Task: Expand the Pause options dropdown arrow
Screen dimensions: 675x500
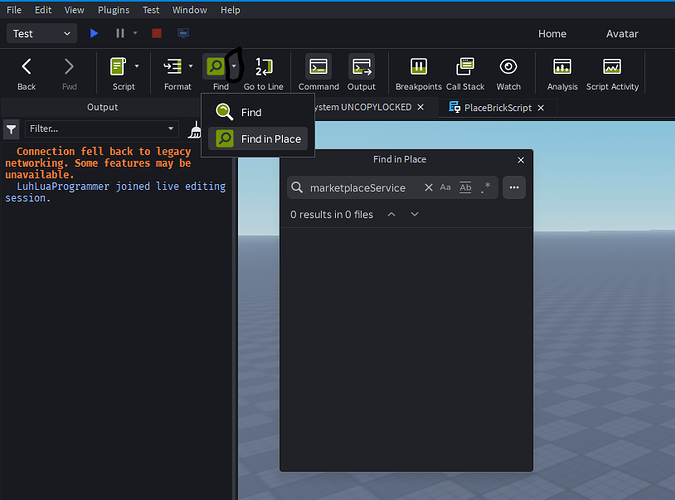Action: click(x=135, y=33)
